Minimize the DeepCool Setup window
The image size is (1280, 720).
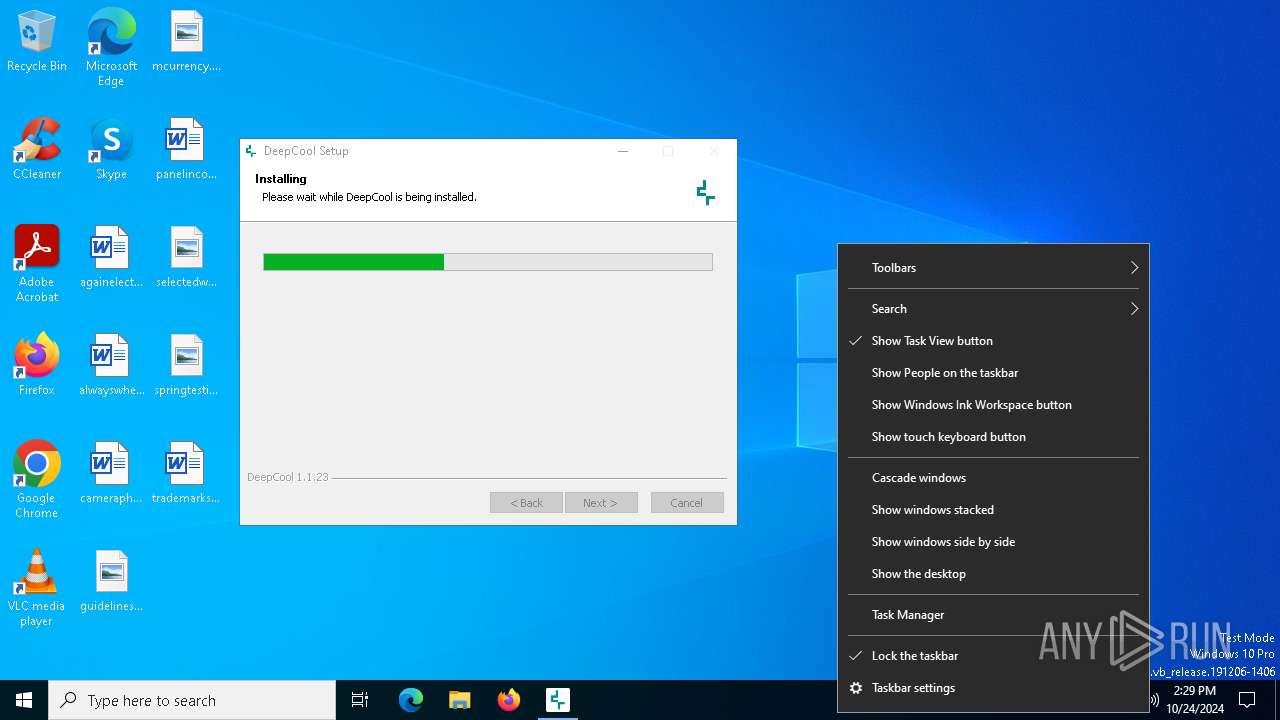[623, 151]
